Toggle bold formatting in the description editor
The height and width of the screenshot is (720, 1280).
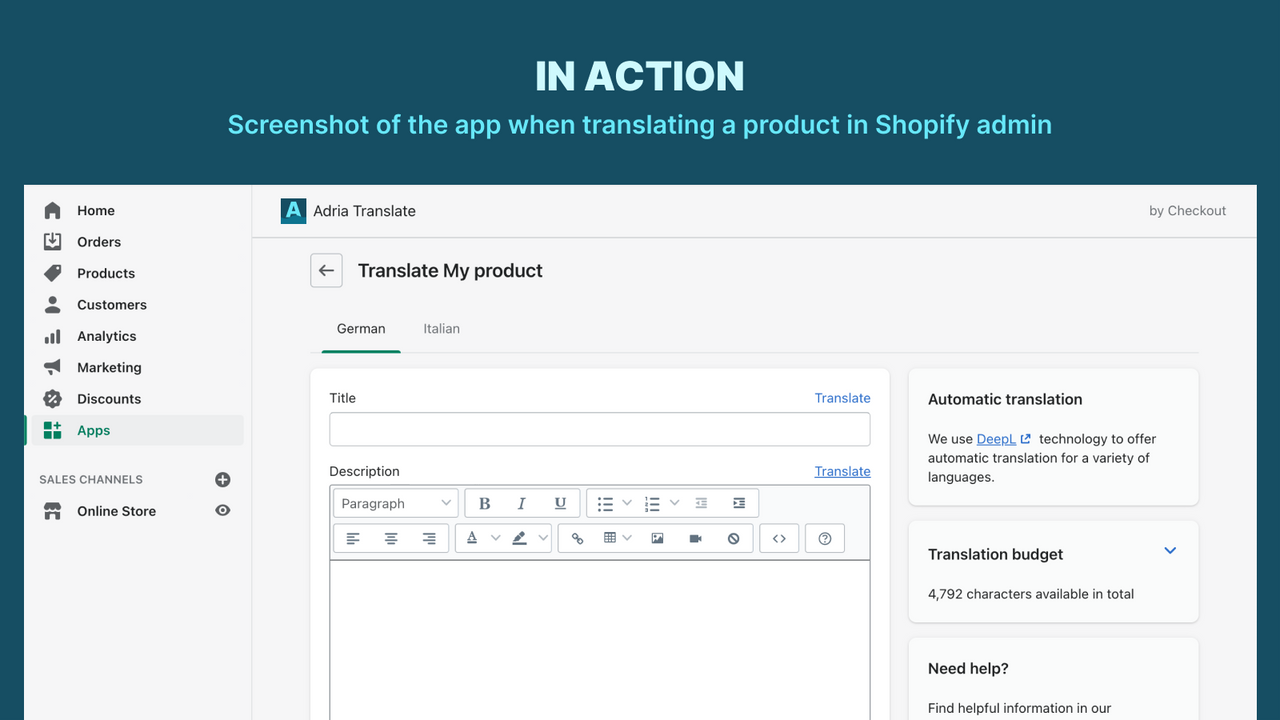[484, 503]
